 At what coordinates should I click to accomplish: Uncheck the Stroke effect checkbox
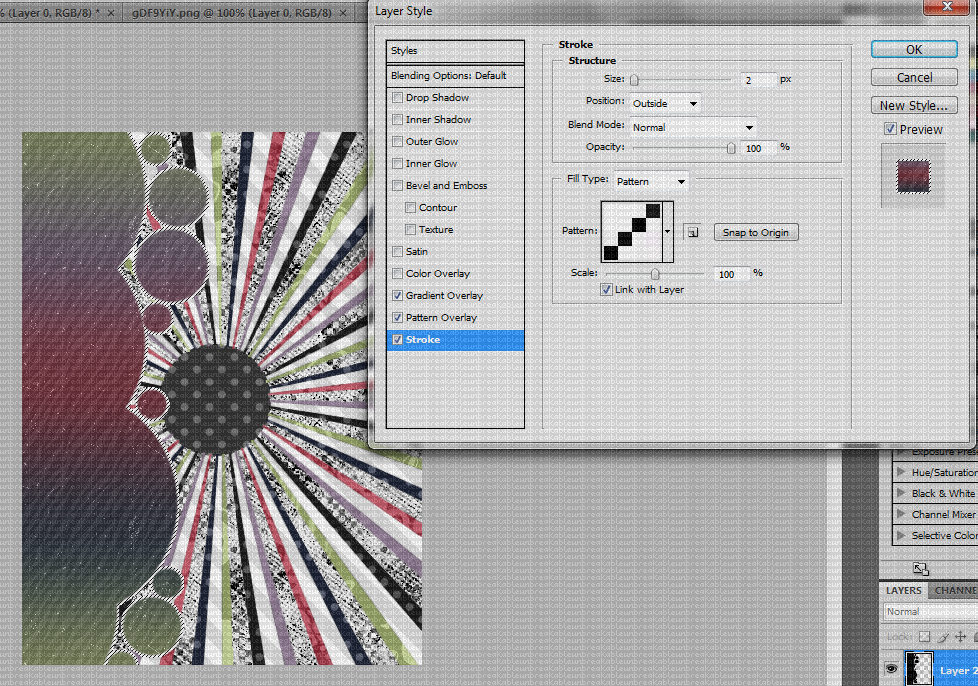pyautogui.click(x=397, y=340)
